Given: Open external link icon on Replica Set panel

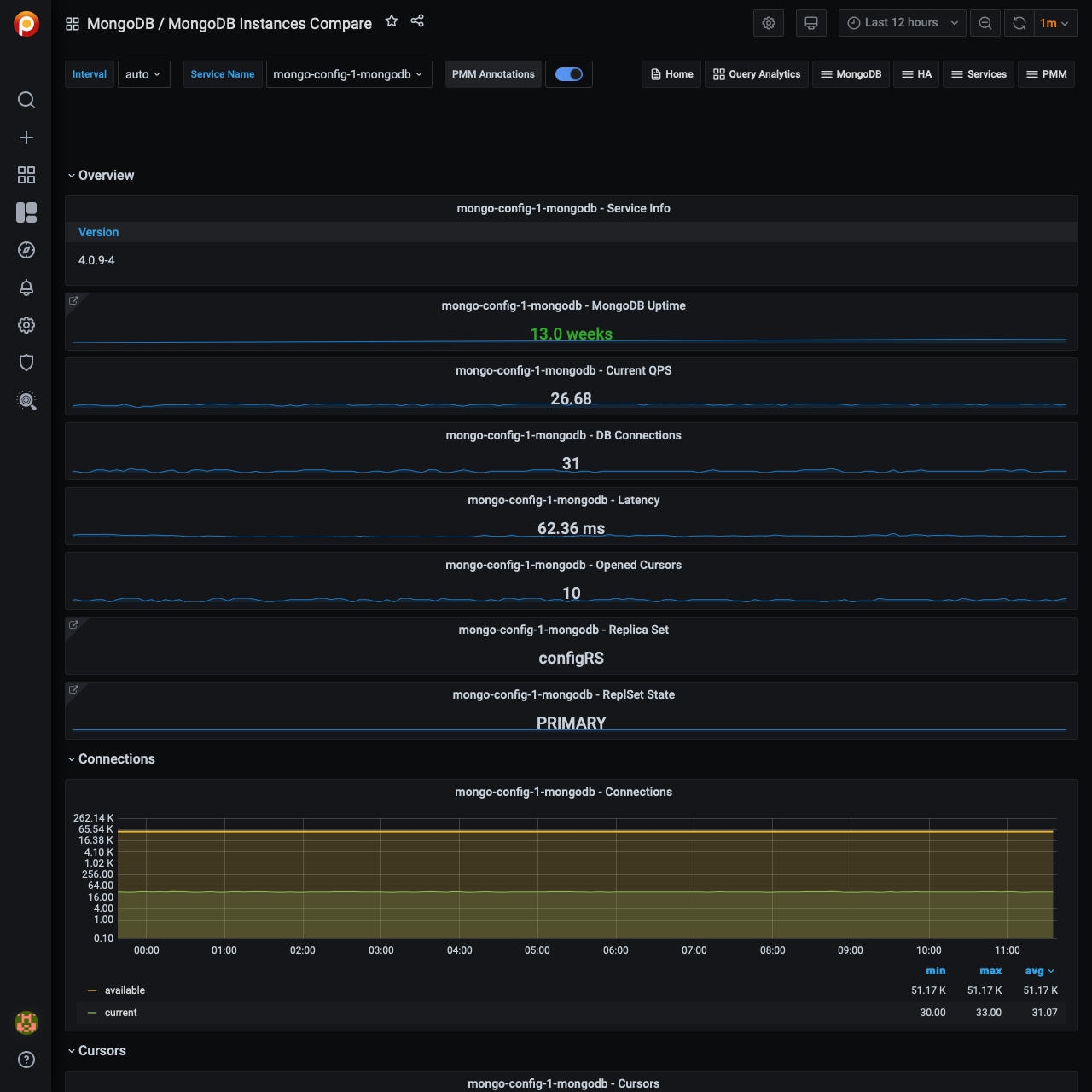Looking at the screenshot, I should click(x=74, y=624).
